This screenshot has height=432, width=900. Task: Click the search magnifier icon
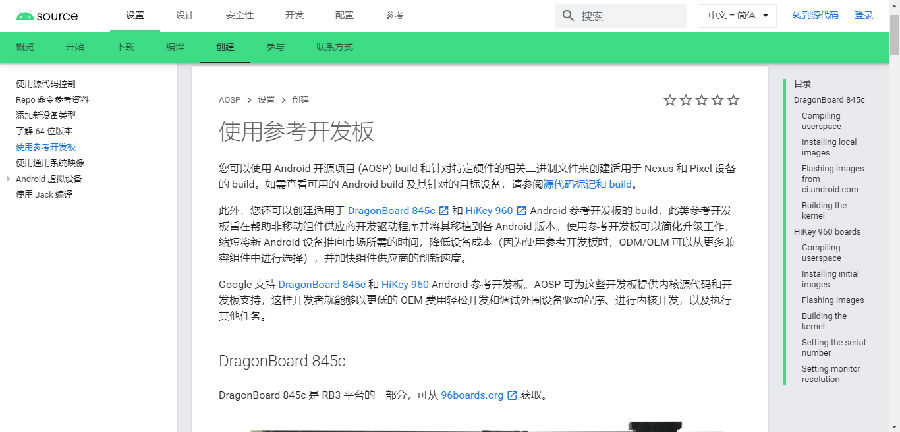point(568,15)
